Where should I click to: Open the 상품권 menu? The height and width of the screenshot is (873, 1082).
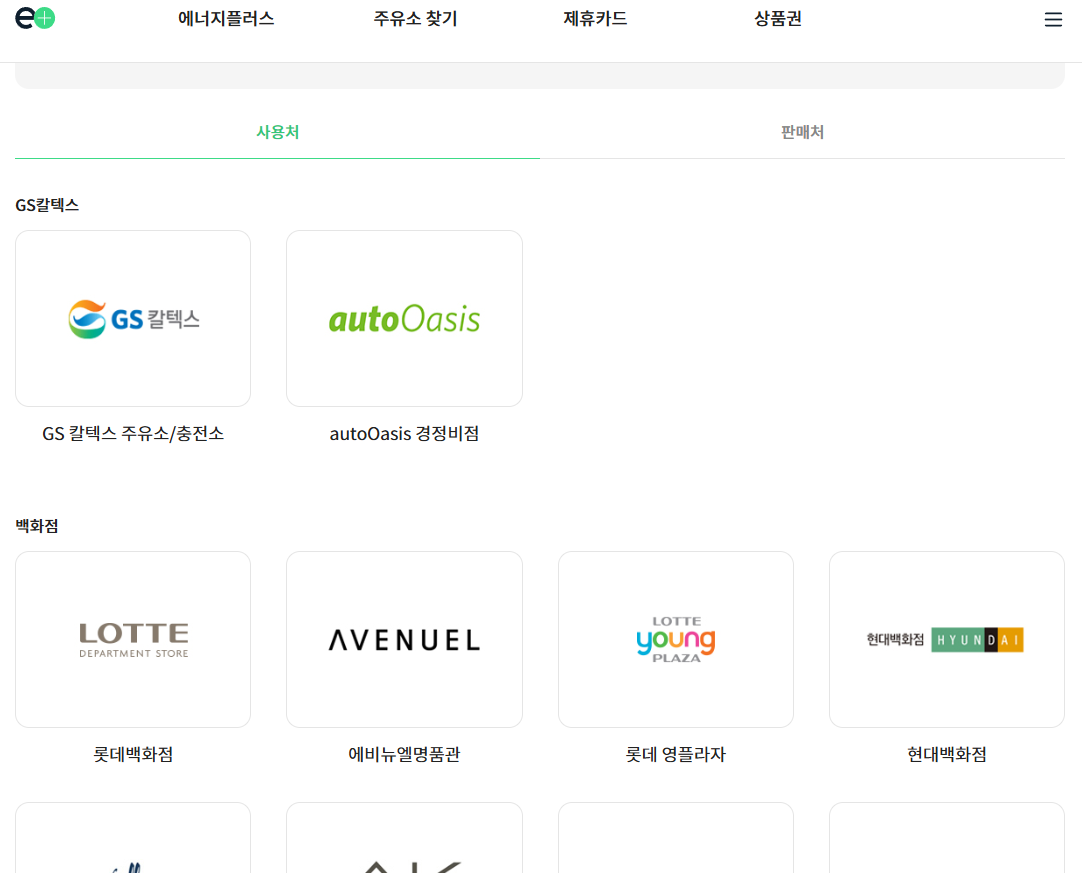[778, 19]
